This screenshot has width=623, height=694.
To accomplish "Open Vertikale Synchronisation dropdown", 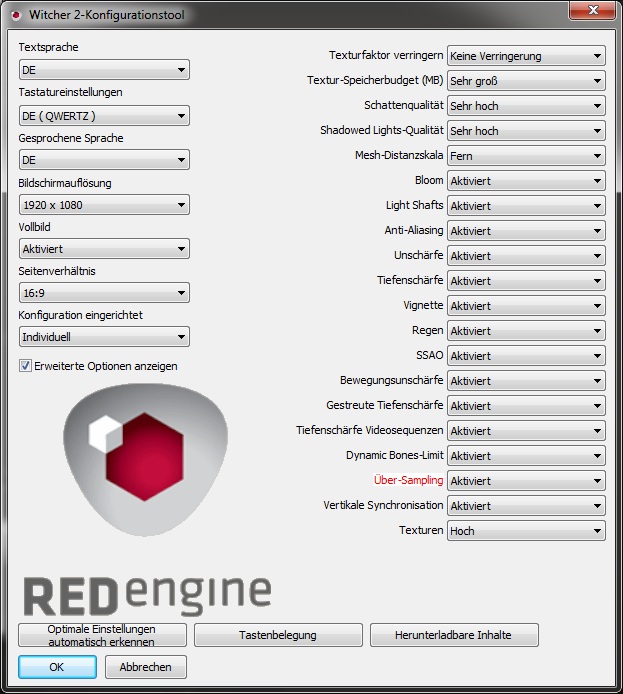I will click(x=526, y=506).
